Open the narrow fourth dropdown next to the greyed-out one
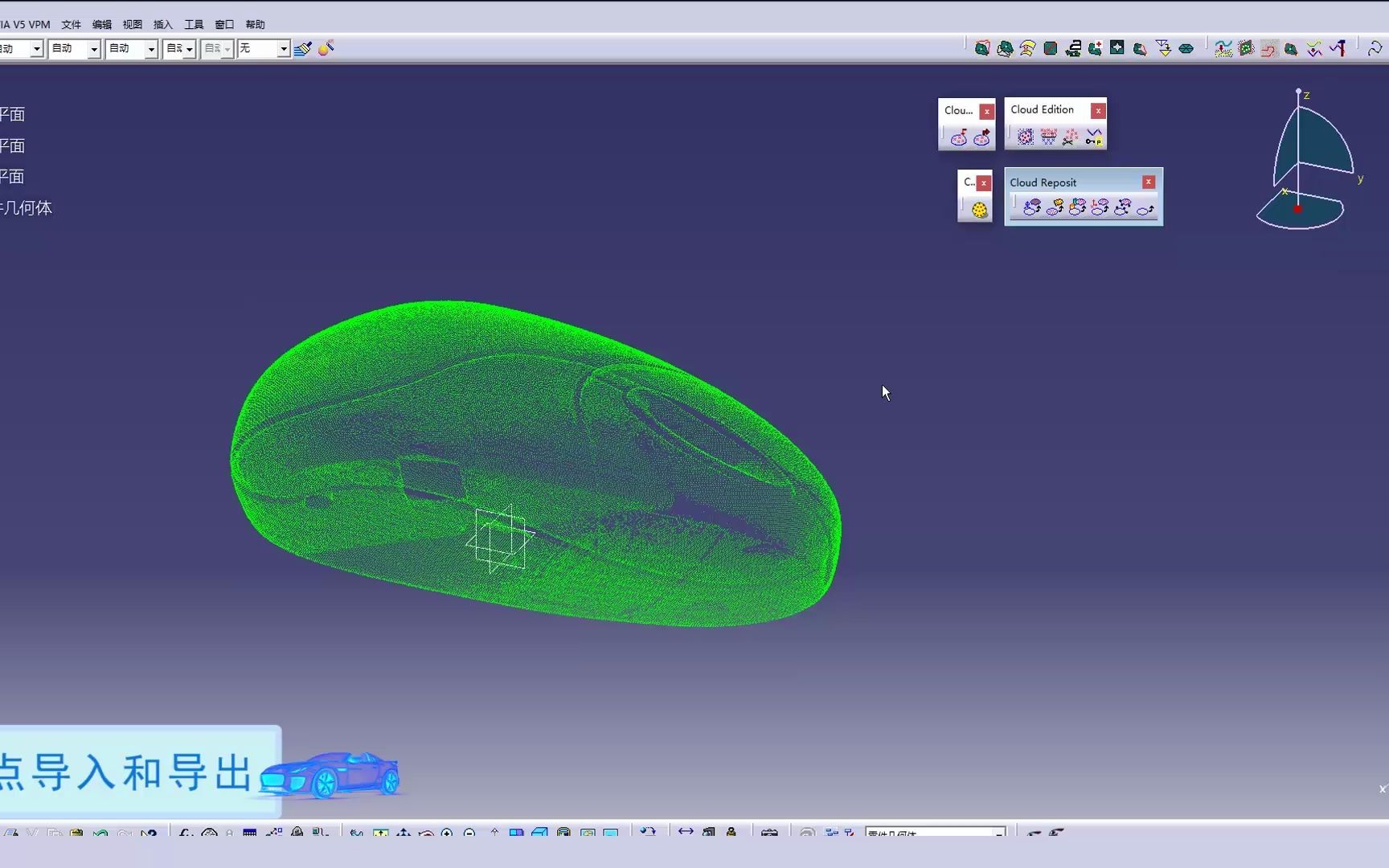The height and width of the screenshot is (868, 1389). pyautogui.click(x=190, y=49)
